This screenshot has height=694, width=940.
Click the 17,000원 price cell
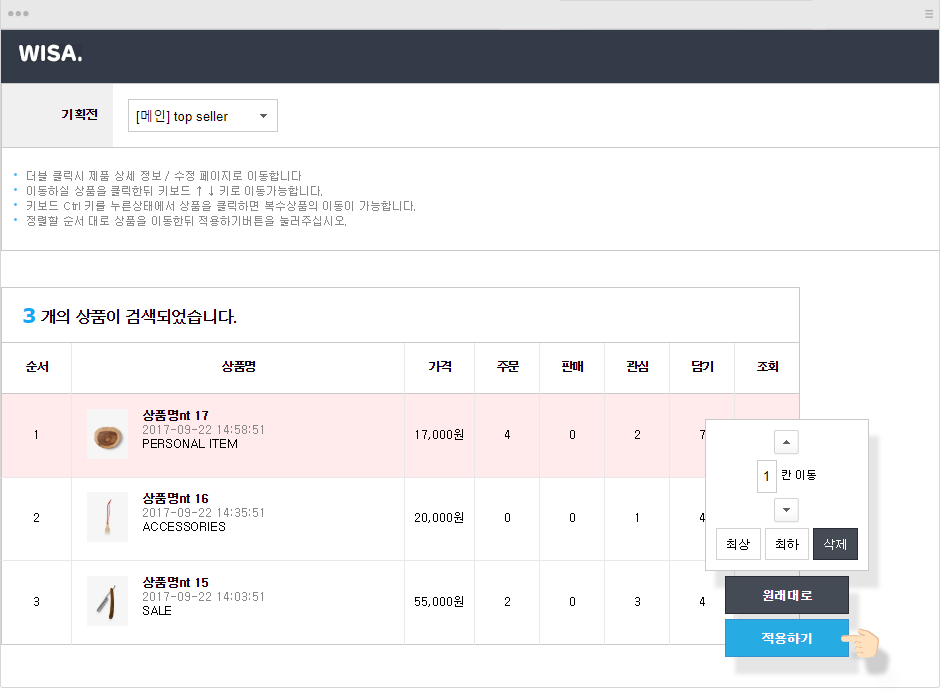pos(439,434)
